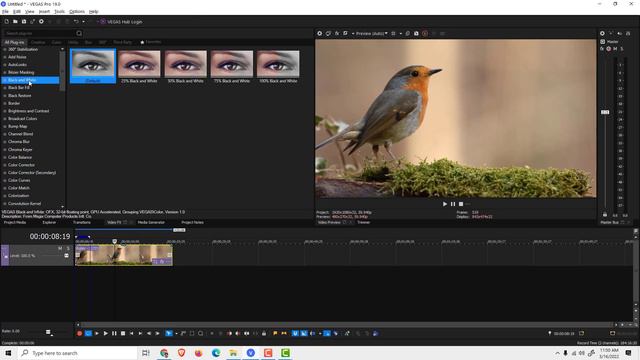Screen dimensions: 640x360
Task: Click the VEGAS Hub Login button
Action: [121, 22]
